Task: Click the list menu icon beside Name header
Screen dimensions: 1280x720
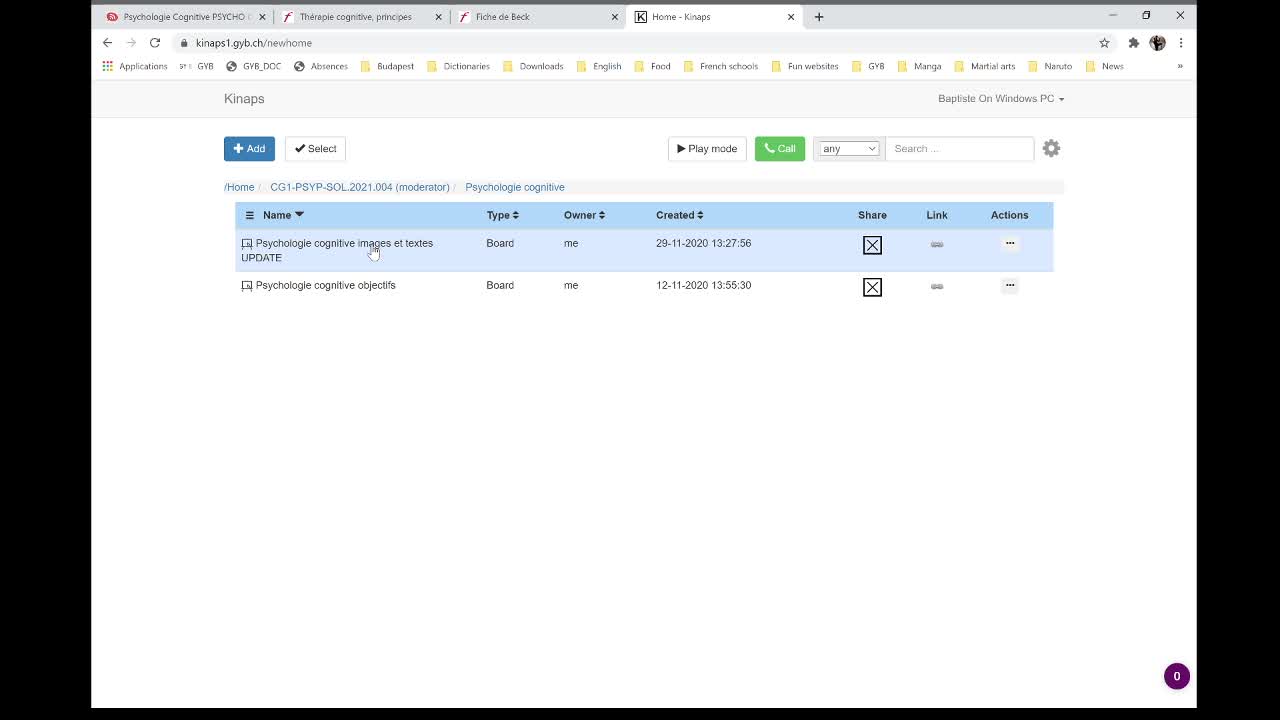Action: (250, 215)
